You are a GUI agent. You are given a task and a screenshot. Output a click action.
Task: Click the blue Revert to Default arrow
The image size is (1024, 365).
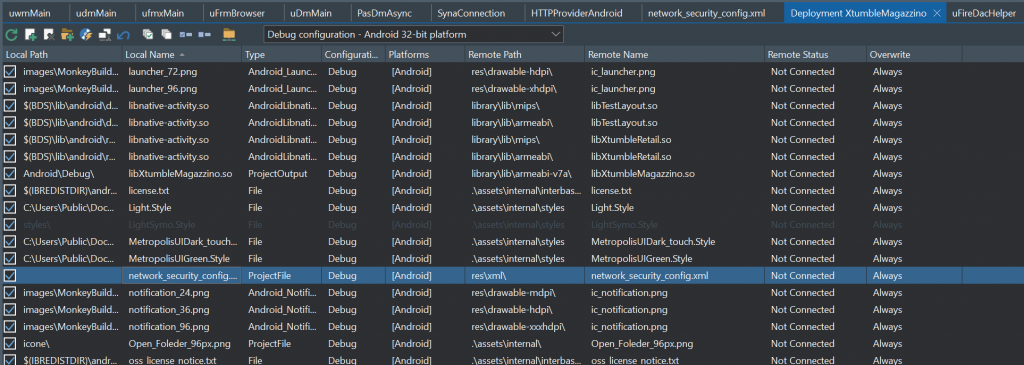pyautogui.click(x=123, y=35)
